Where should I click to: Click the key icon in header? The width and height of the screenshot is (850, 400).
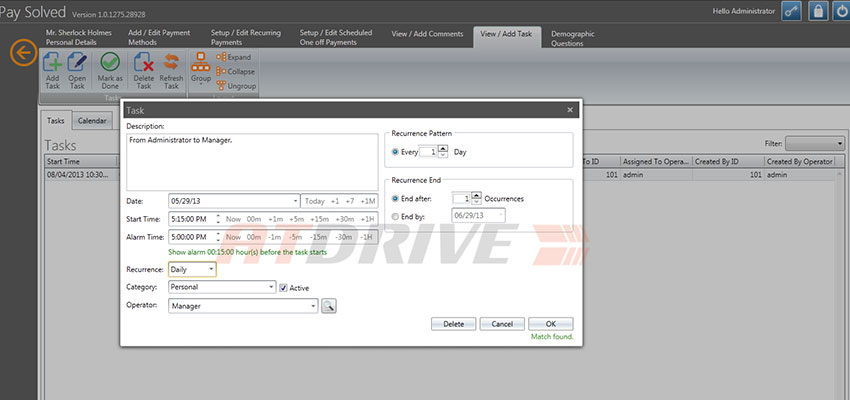click(791, 11)
